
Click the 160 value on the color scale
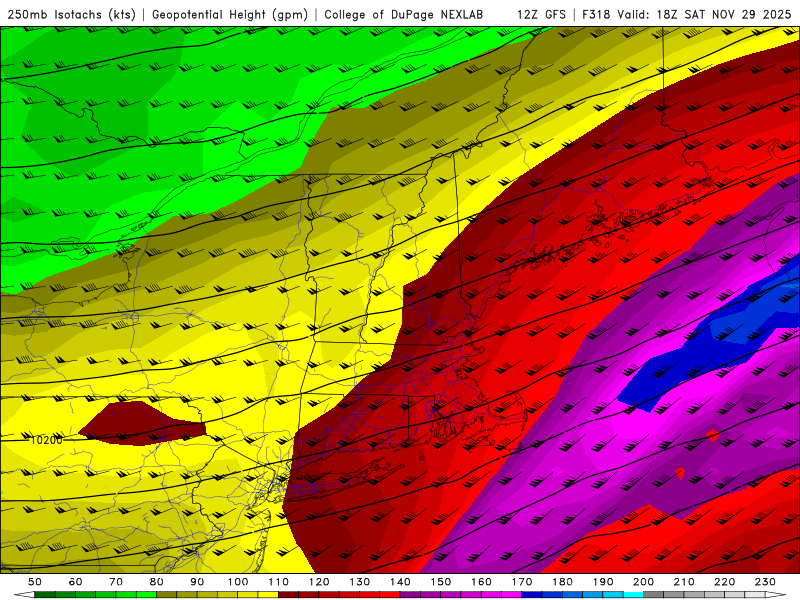tap(481, 582)
